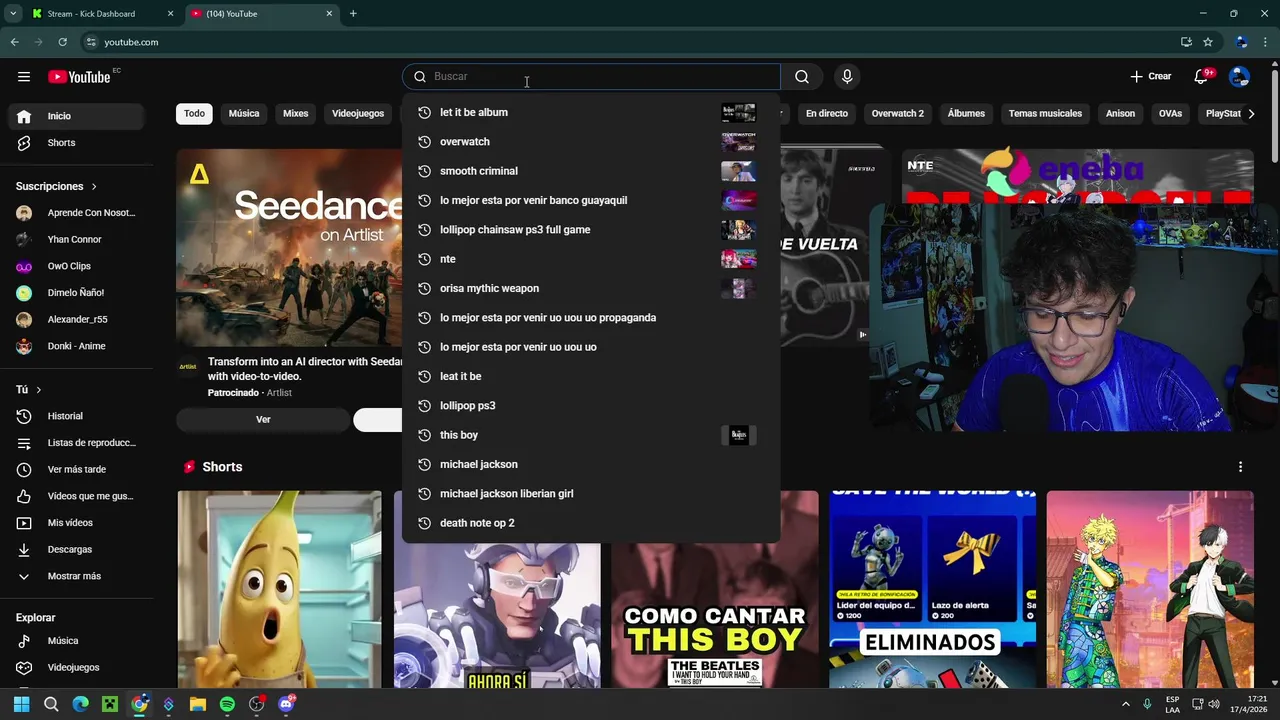Focus the Buscar search field
The image size is (1280, 720).
coord(591,77)
